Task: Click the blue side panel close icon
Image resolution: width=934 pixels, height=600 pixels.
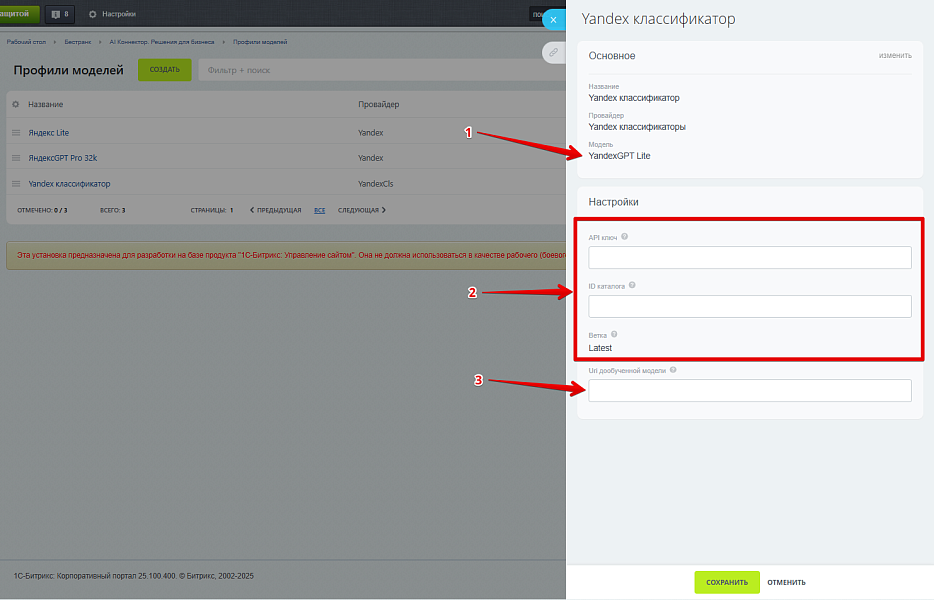Action: (553, 20)
